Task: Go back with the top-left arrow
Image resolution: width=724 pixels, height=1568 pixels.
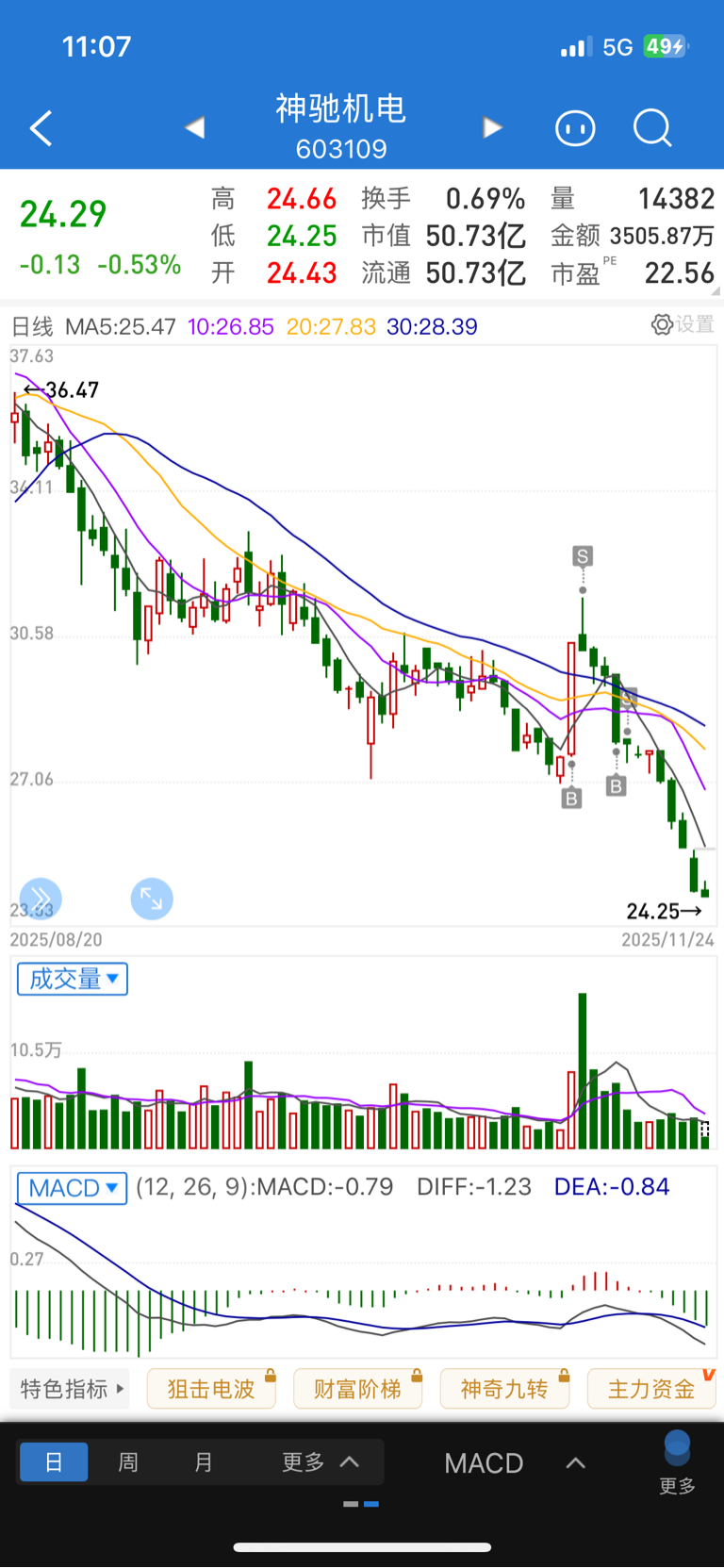Action: [41, 128]
